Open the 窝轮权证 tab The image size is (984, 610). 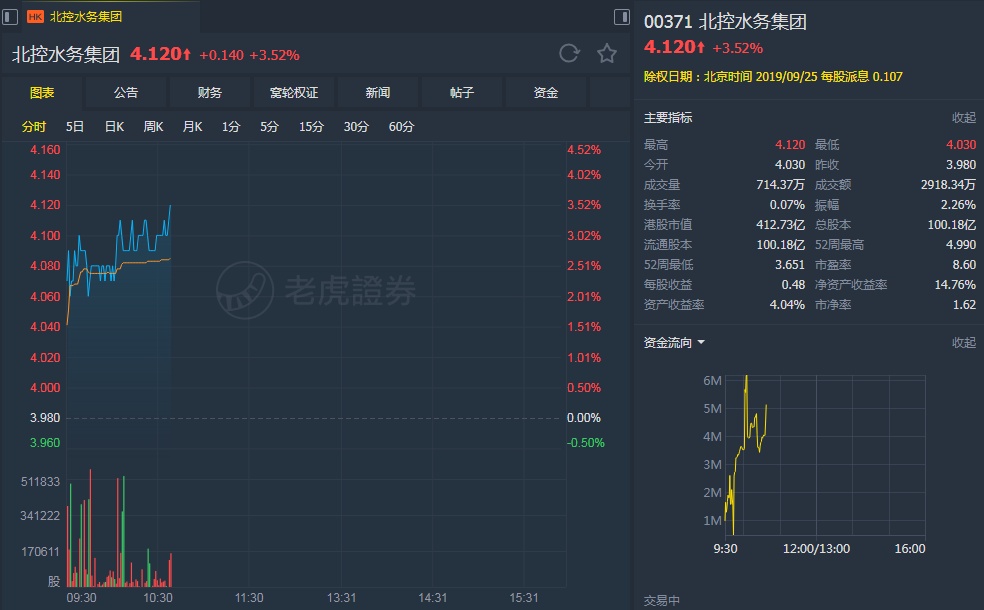pyautogui.click(x=294, y=93)
